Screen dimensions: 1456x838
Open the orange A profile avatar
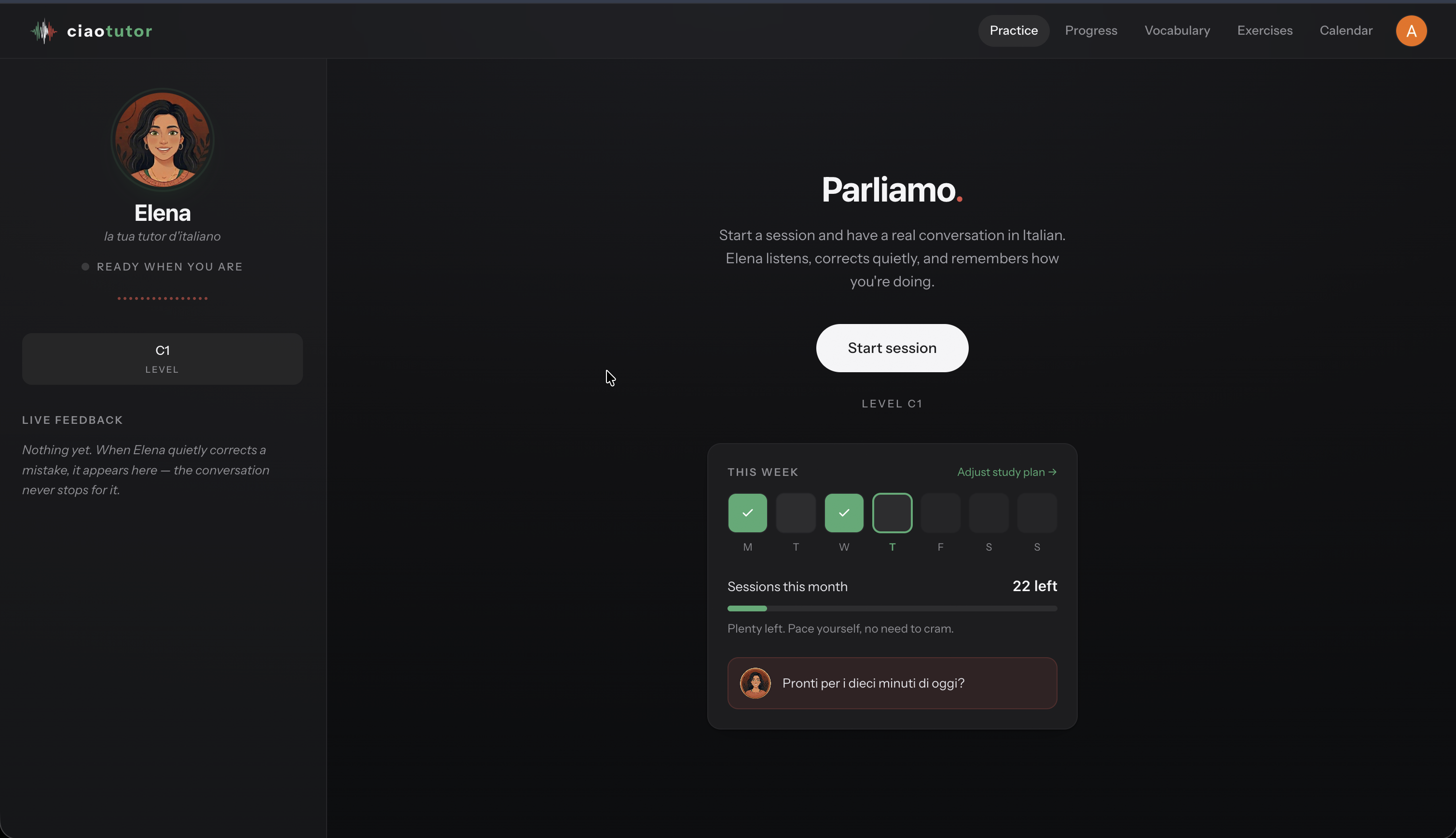[x=1411, y=30]
